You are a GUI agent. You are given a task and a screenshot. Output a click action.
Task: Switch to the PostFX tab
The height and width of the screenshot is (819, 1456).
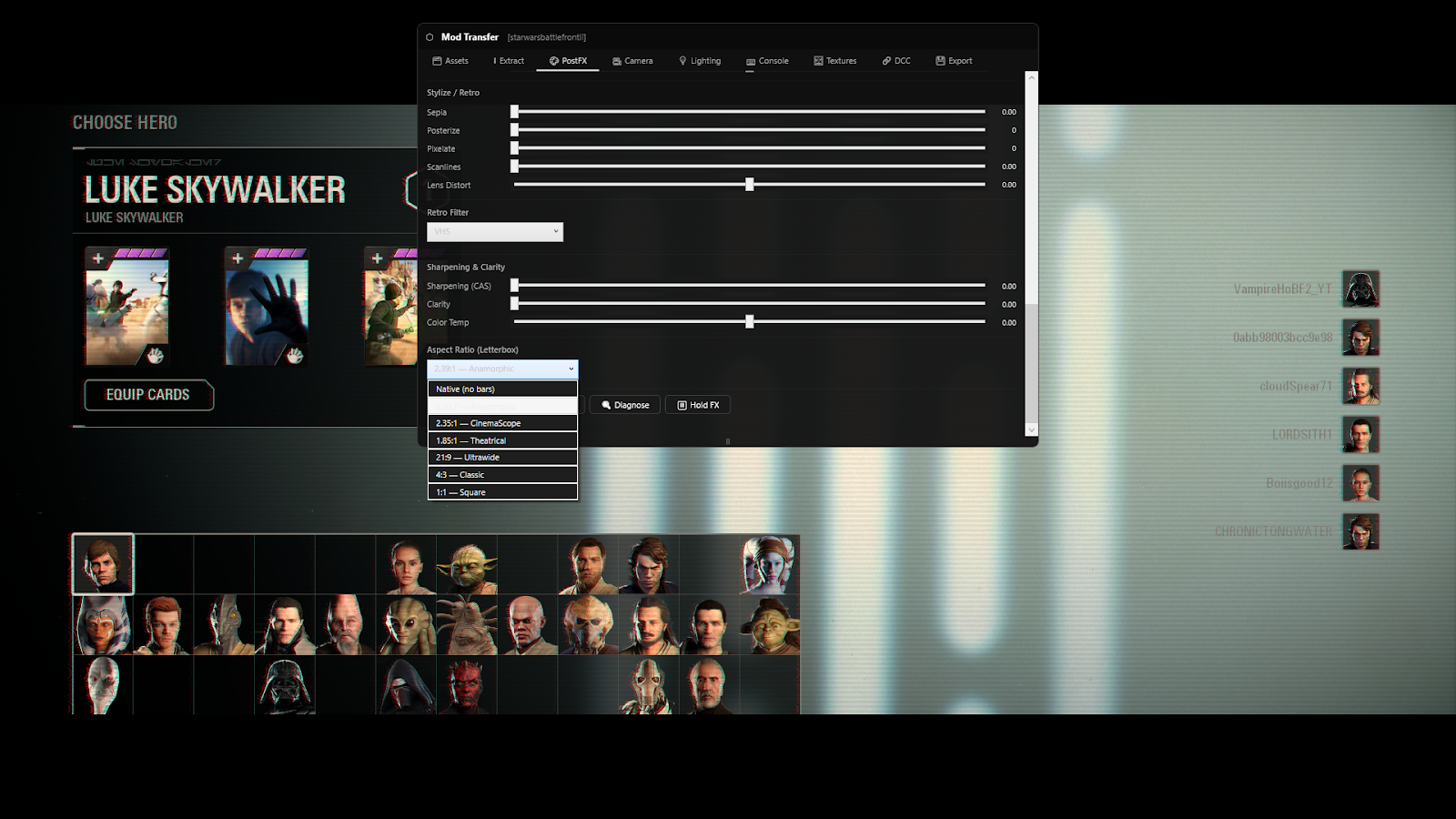click(568, 61)
